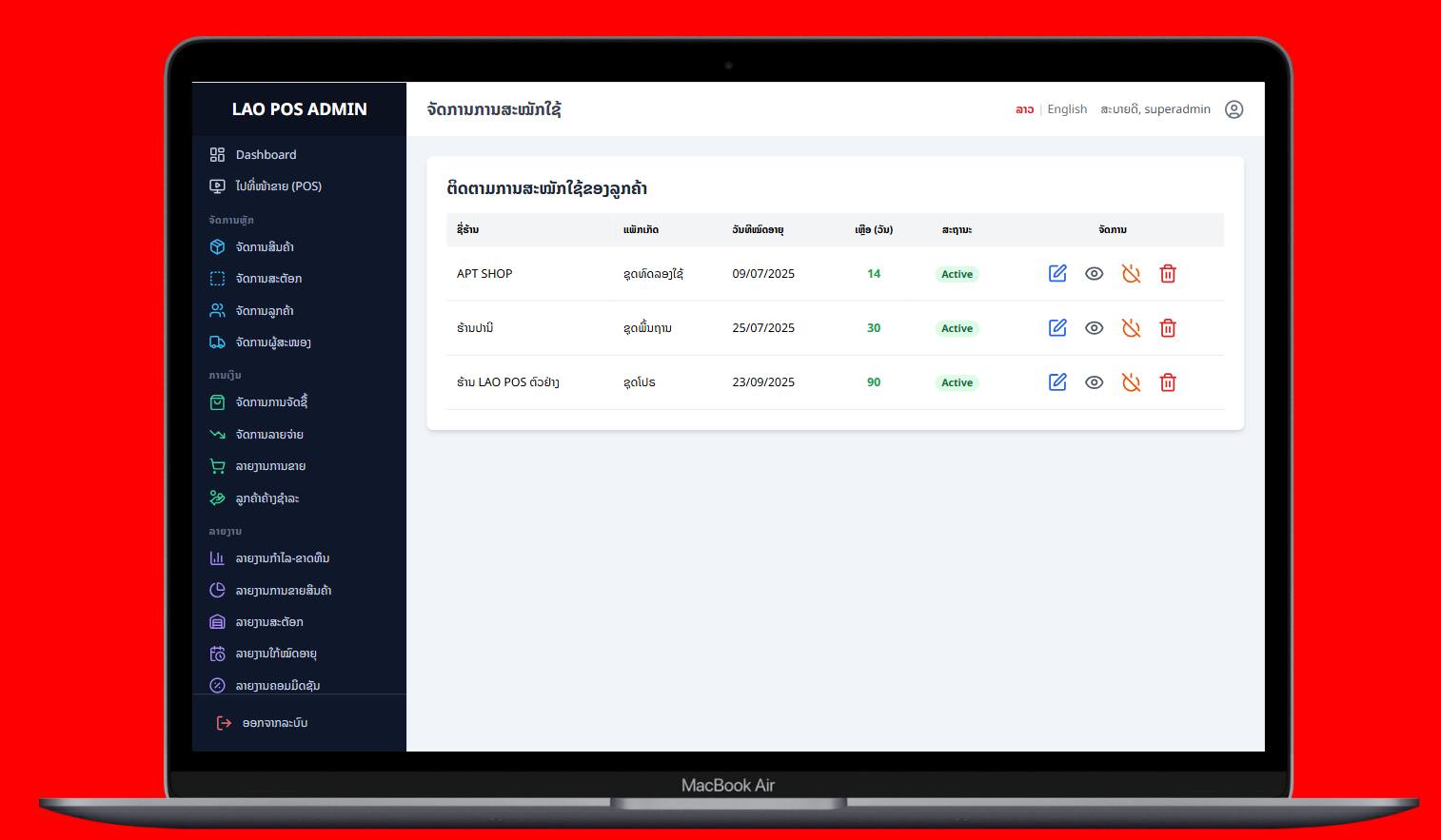The image size is (1441, 840).
Task: Click the LAO POS ADMIN title
Action: (x=299, y=109)
